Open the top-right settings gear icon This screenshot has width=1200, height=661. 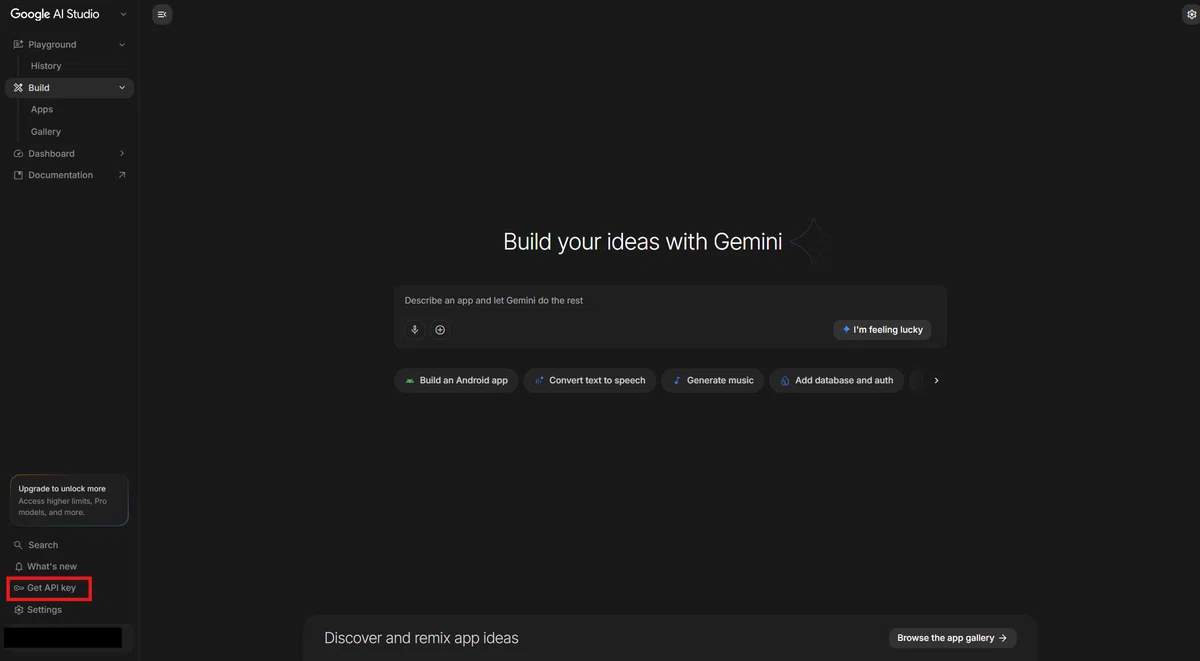tap(1190, 14)
